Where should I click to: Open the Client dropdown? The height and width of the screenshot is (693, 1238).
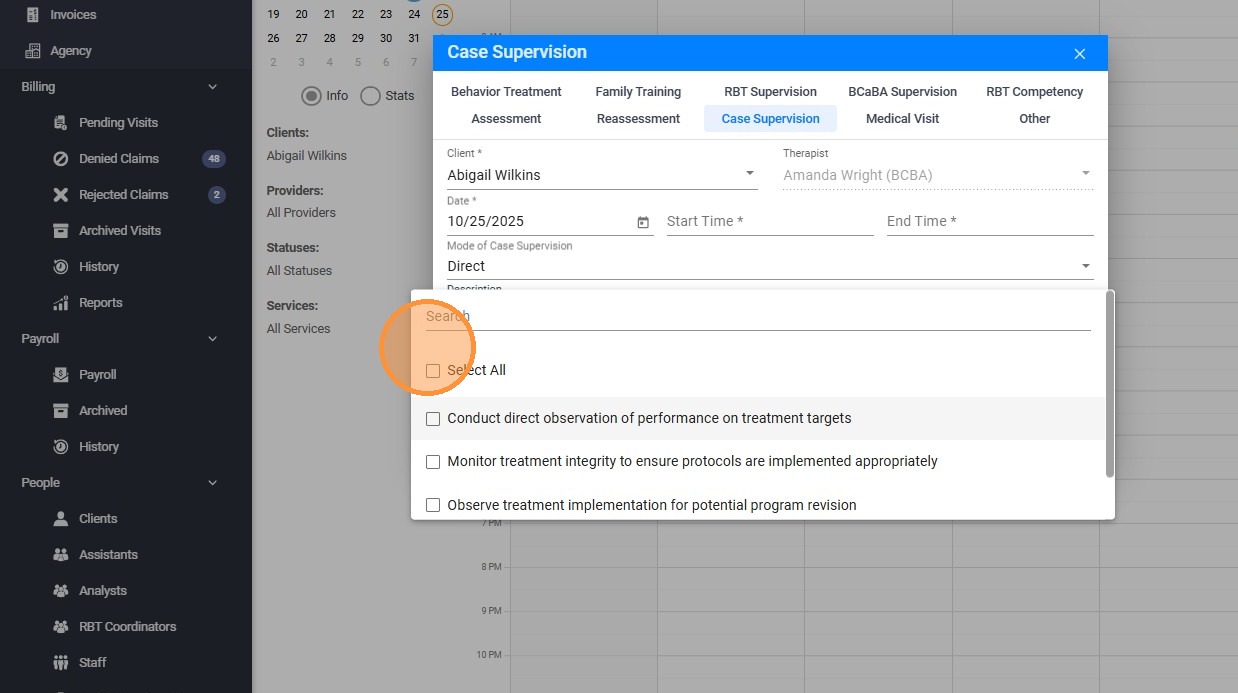[x=750, y=174]
